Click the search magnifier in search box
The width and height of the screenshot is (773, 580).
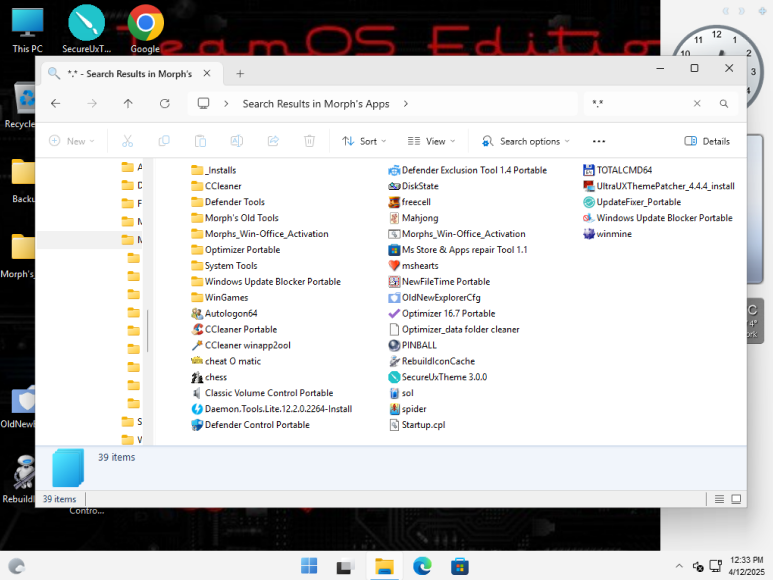coord(724,103)
